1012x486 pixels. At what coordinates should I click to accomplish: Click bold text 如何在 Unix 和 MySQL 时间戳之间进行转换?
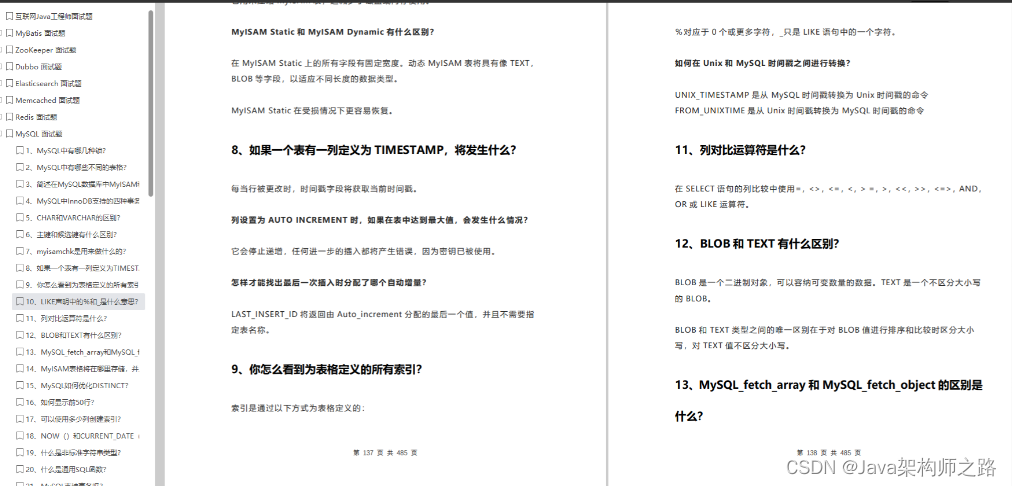click(762, 63)
